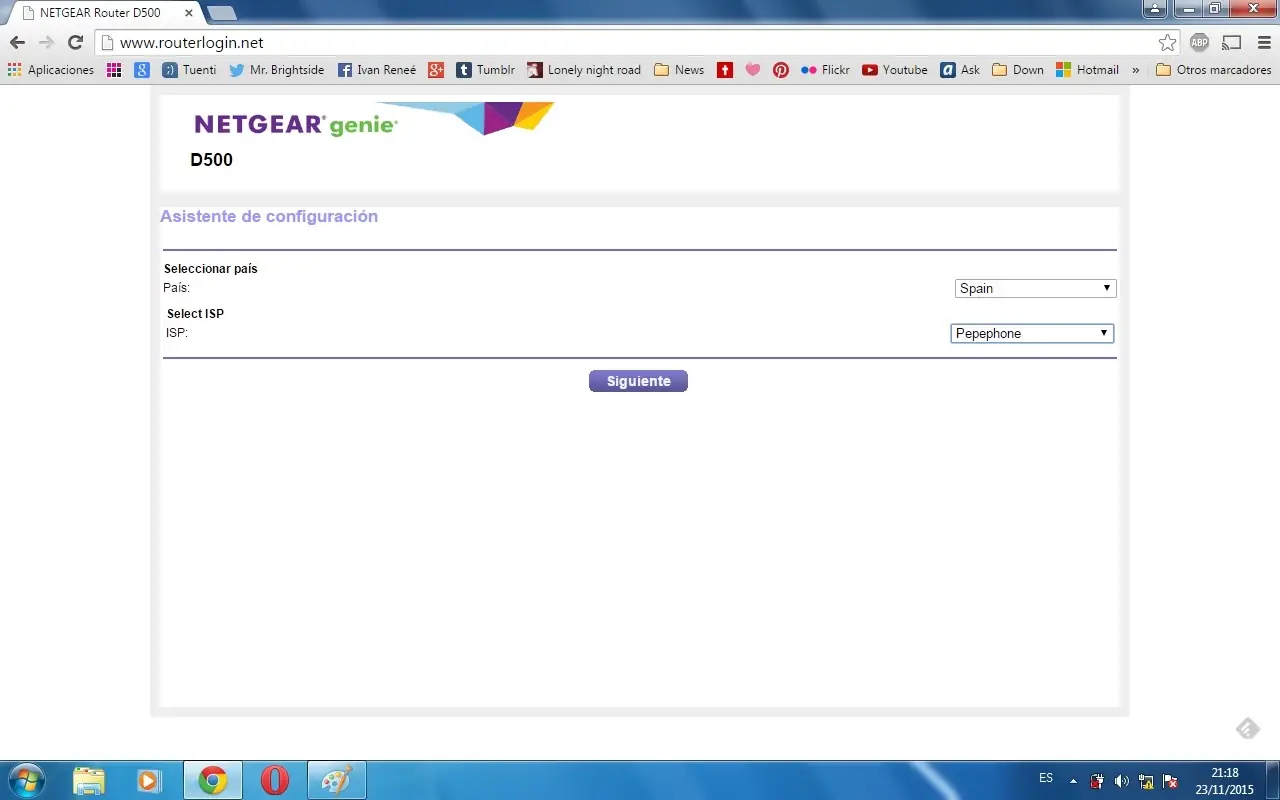The image size is (1280, 800).
Task: Click the Asistente de configuración heading
Action: (x=269, y=216)
